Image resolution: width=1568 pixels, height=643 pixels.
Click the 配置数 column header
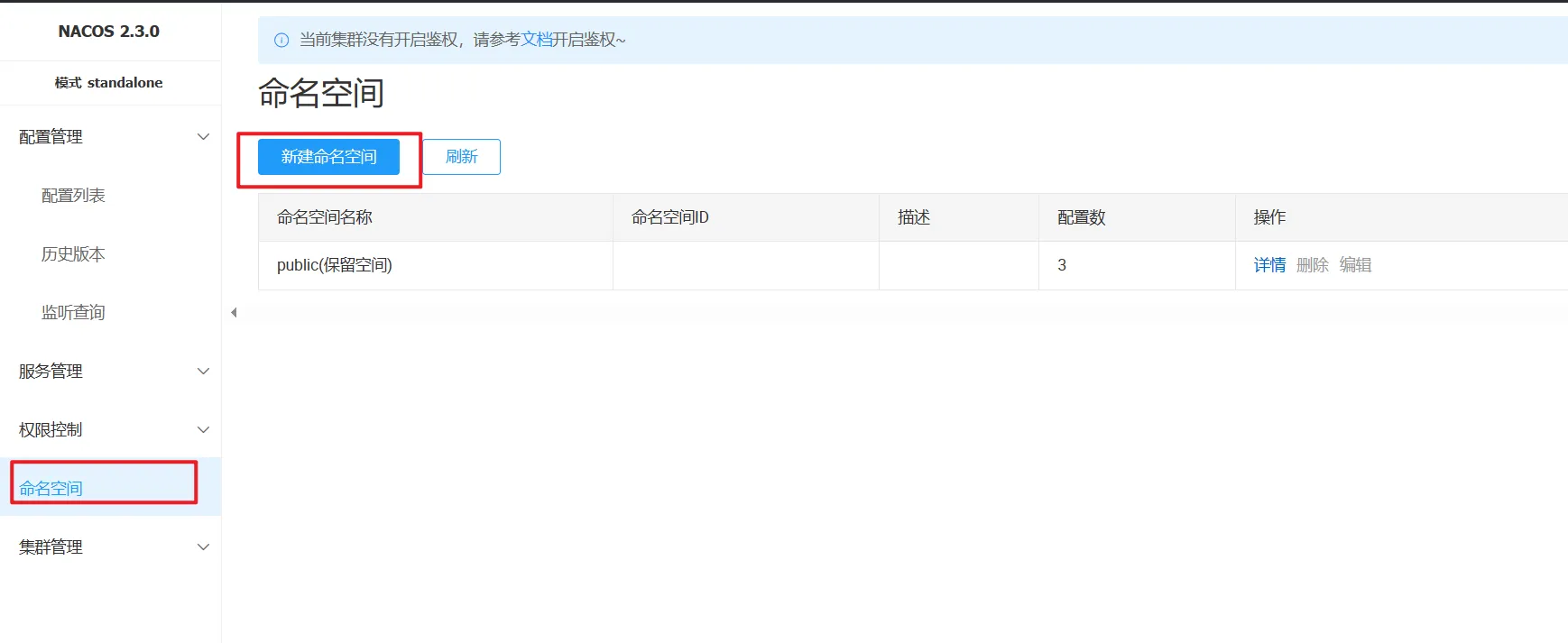[1081, 217]
